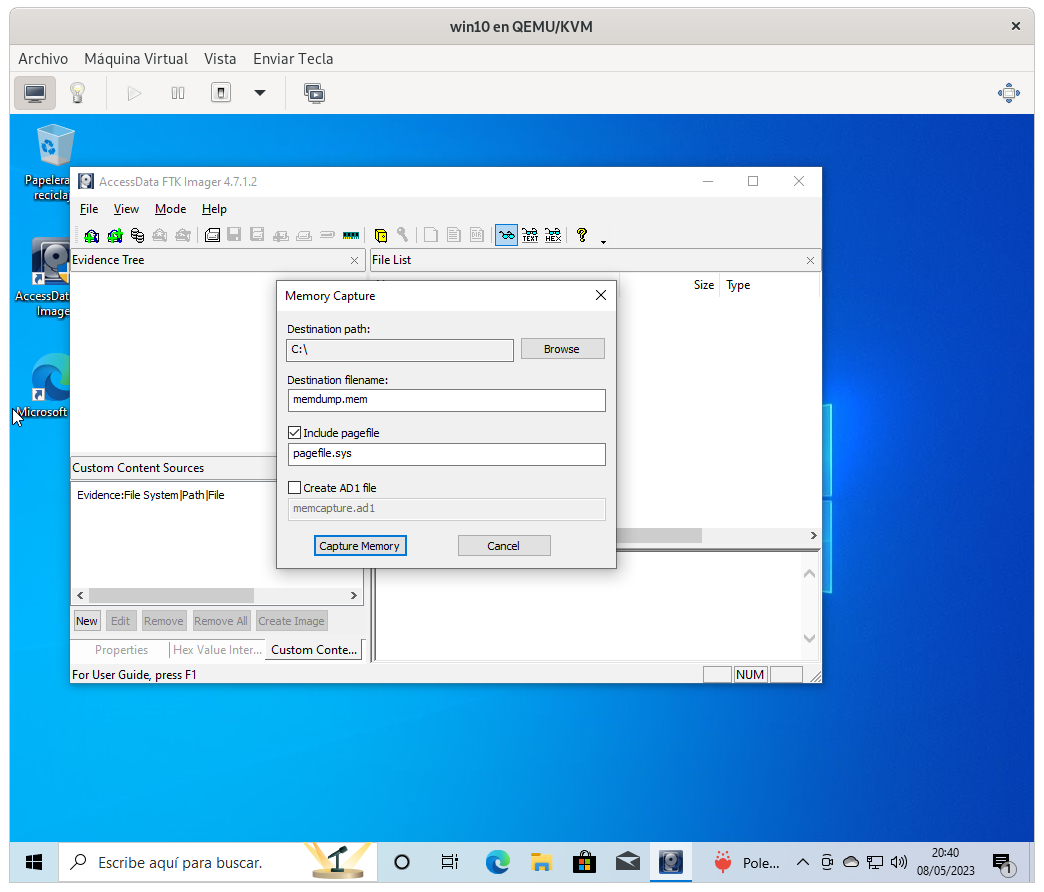Viewport: 1044px width, 892px height.
Task: Click the Custom Content Sources horizontal scrollbar
Action: (x=170, y=595)
